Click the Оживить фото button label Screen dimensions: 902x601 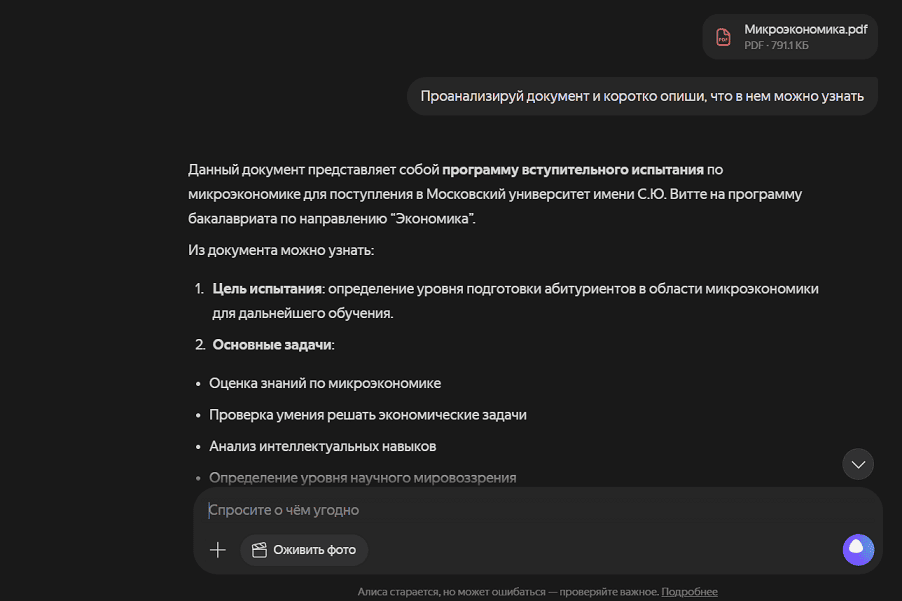(314, 550)
